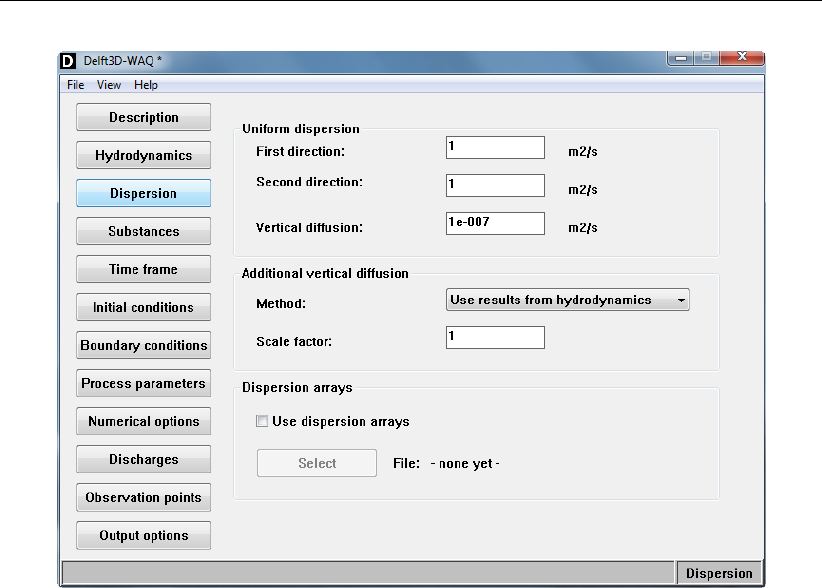Click the Second direction input field

click(x=495, y=186)
